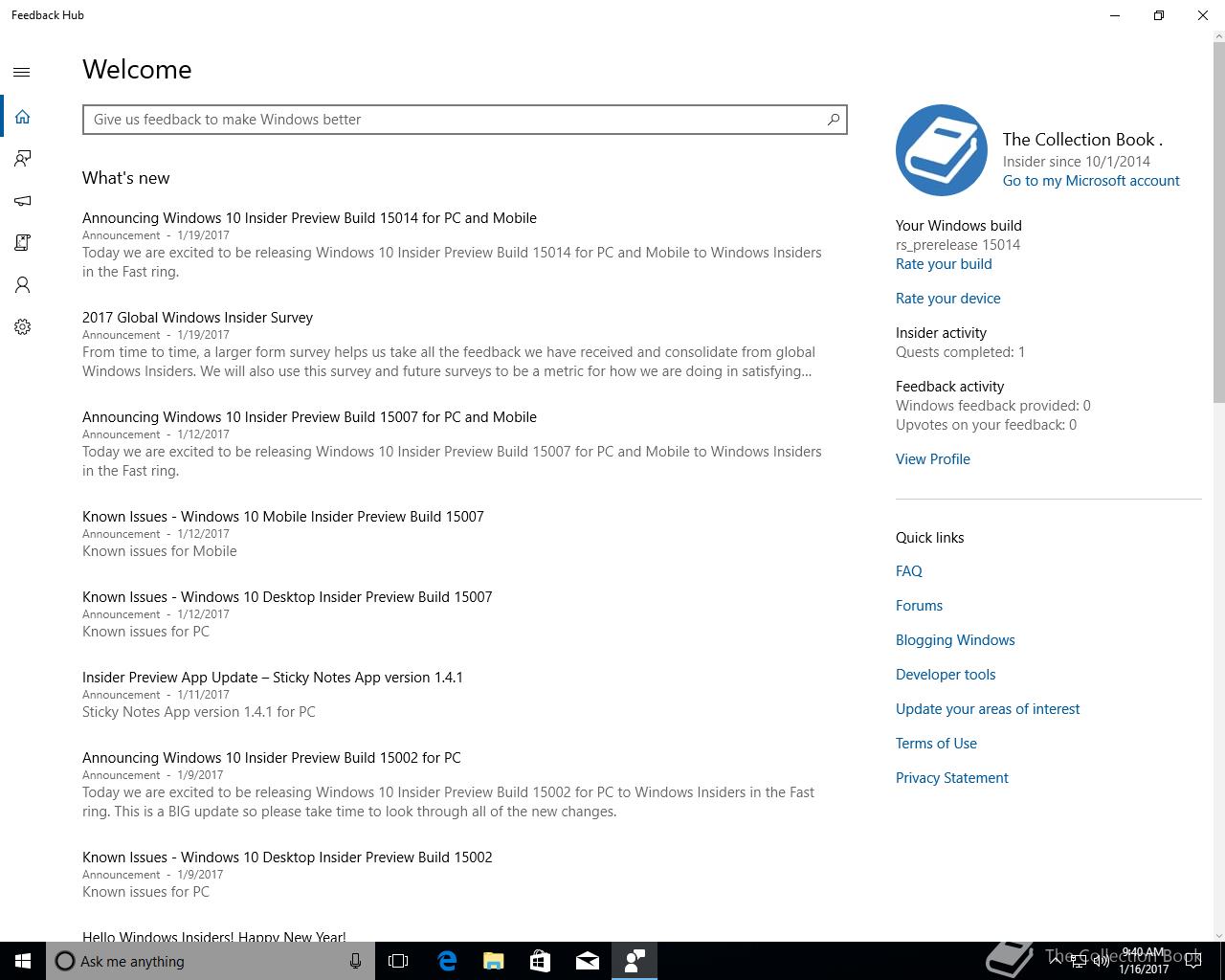1225x980 pixels.
Task: Click the vertical scrollbar thumb
Action: [1218, 222]
